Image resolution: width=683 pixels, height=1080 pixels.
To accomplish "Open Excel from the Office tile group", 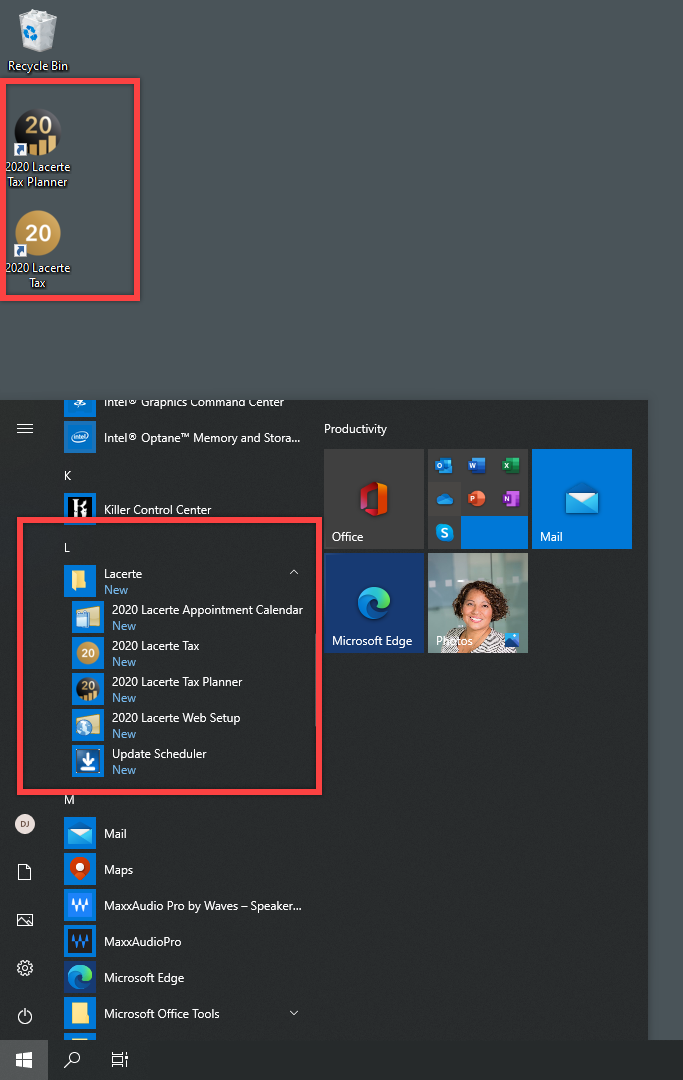I will [x=510, y=466].
